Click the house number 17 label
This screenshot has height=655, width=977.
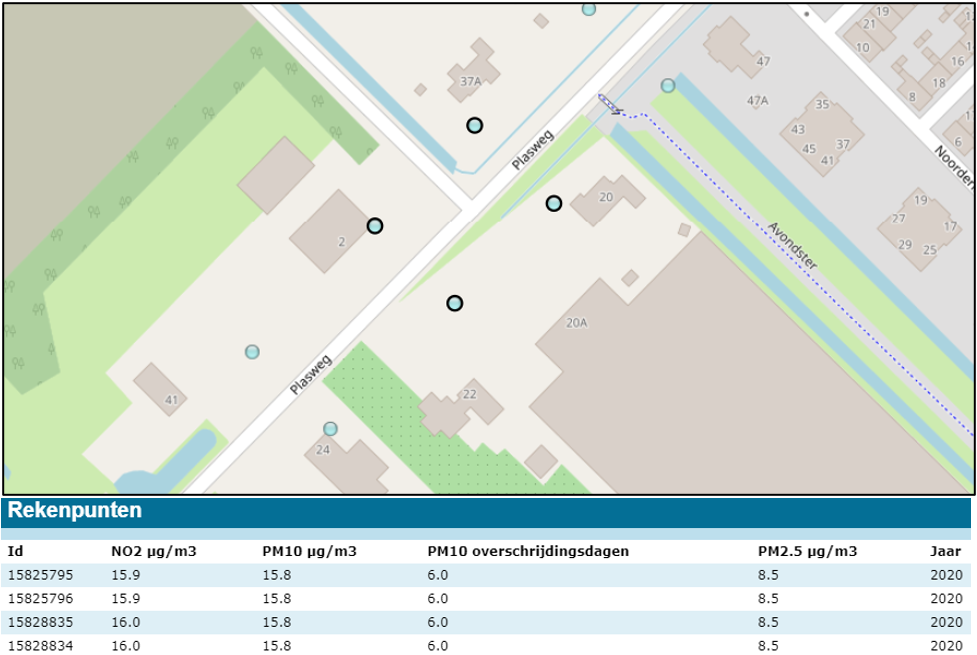[950, 226]
